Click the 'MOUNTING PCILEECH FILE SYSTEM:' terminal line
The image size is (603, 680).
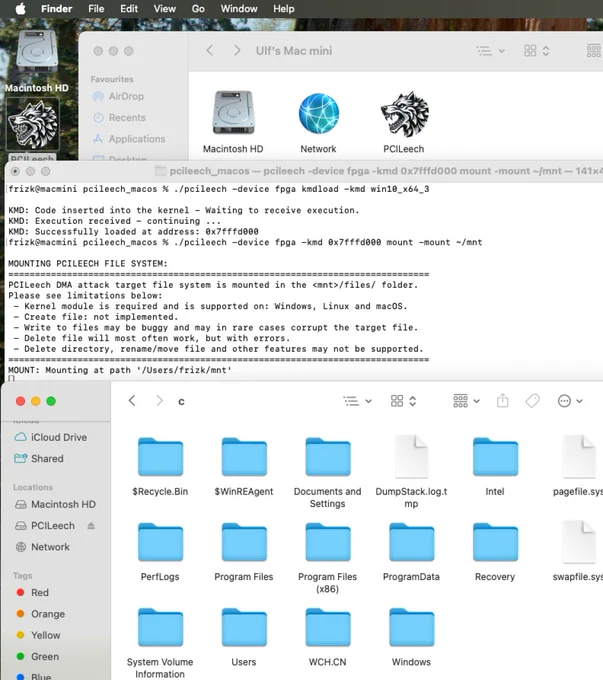[x=88, y=264]
